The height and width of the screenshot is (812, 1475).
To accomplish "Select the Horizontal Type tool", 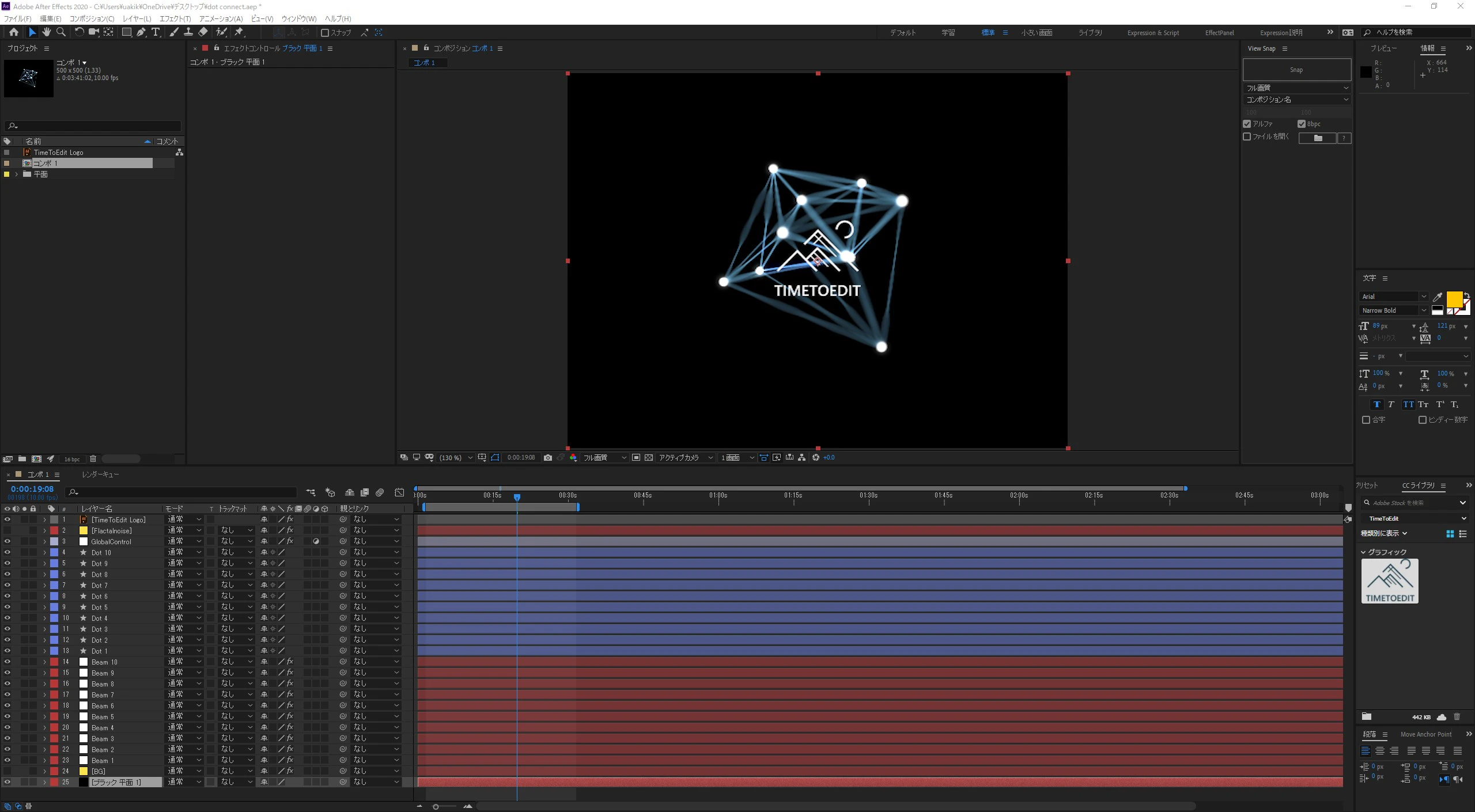I will (156, 32).
